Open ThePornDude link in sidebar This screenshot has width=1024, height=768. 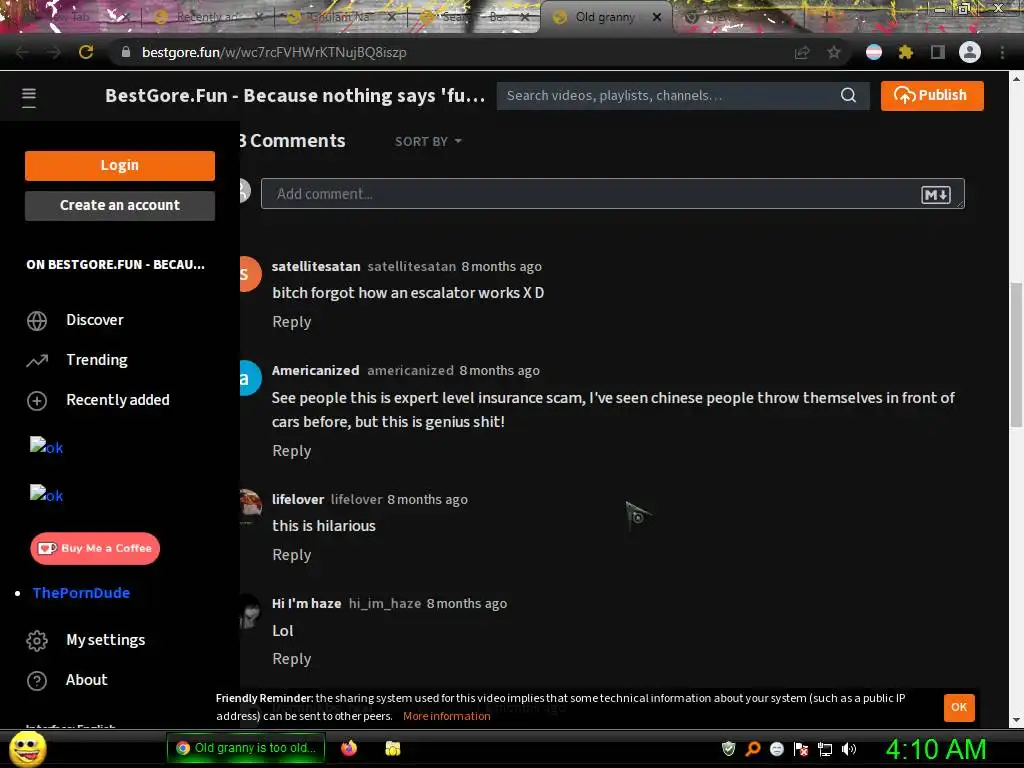point(81,593)
